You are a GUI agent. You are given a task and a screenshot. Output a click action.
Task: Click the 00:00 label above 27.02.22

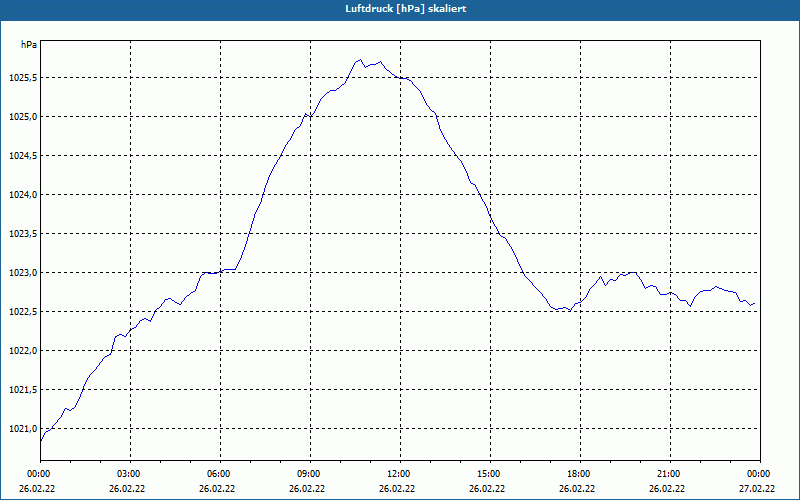(760, 474)
